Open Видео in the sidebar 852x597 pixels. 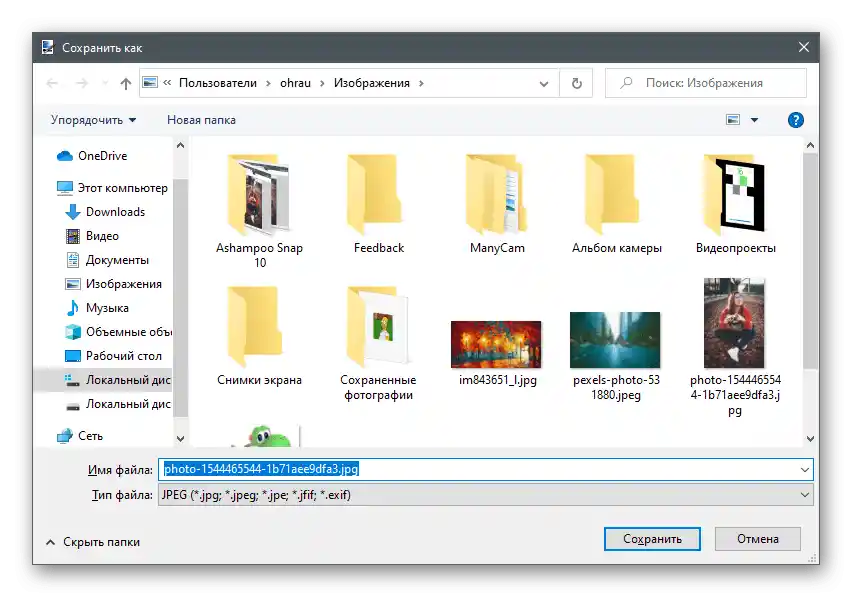pos(92,236)
